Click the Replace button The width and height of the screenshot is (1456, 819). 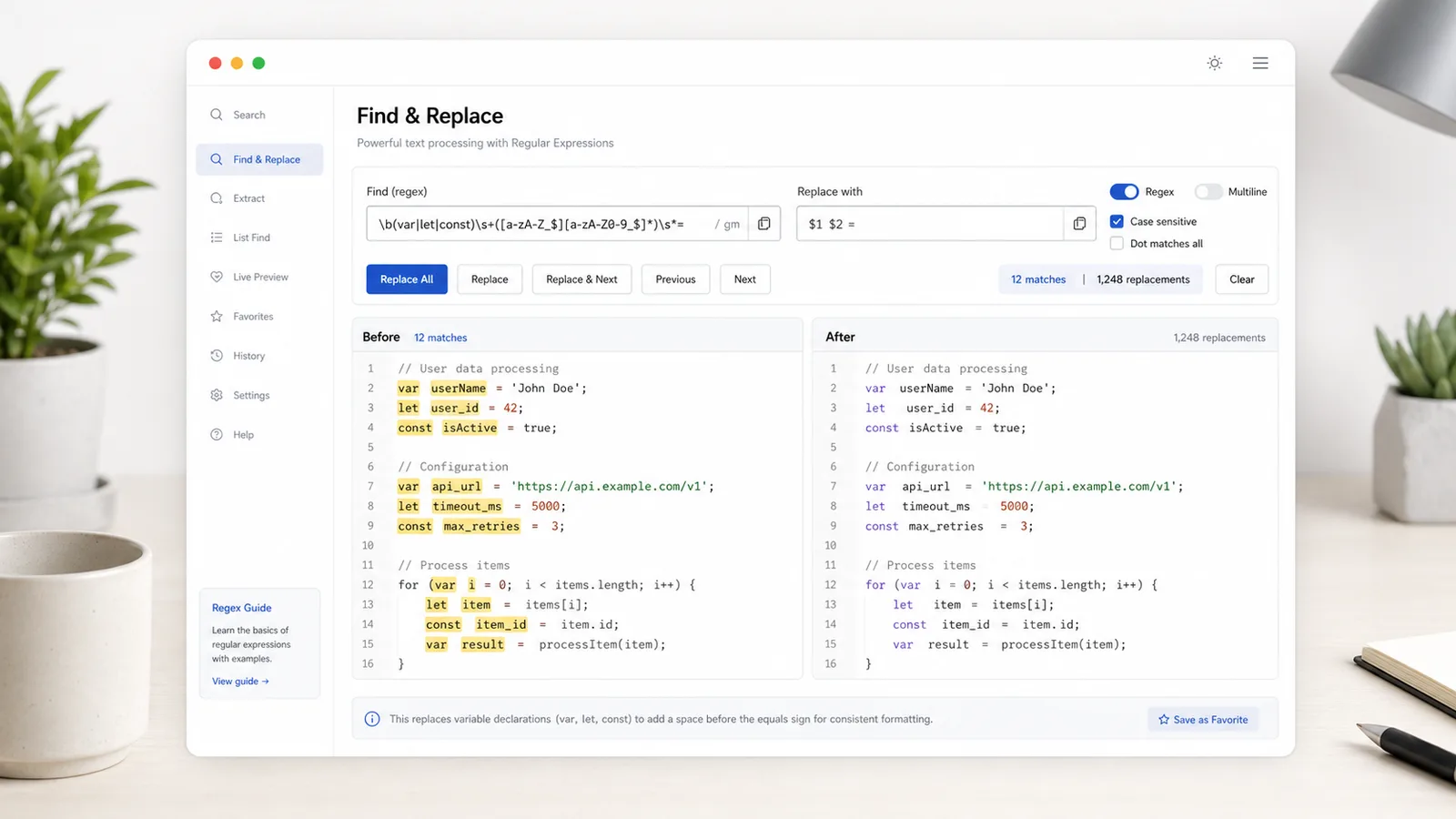490,279
